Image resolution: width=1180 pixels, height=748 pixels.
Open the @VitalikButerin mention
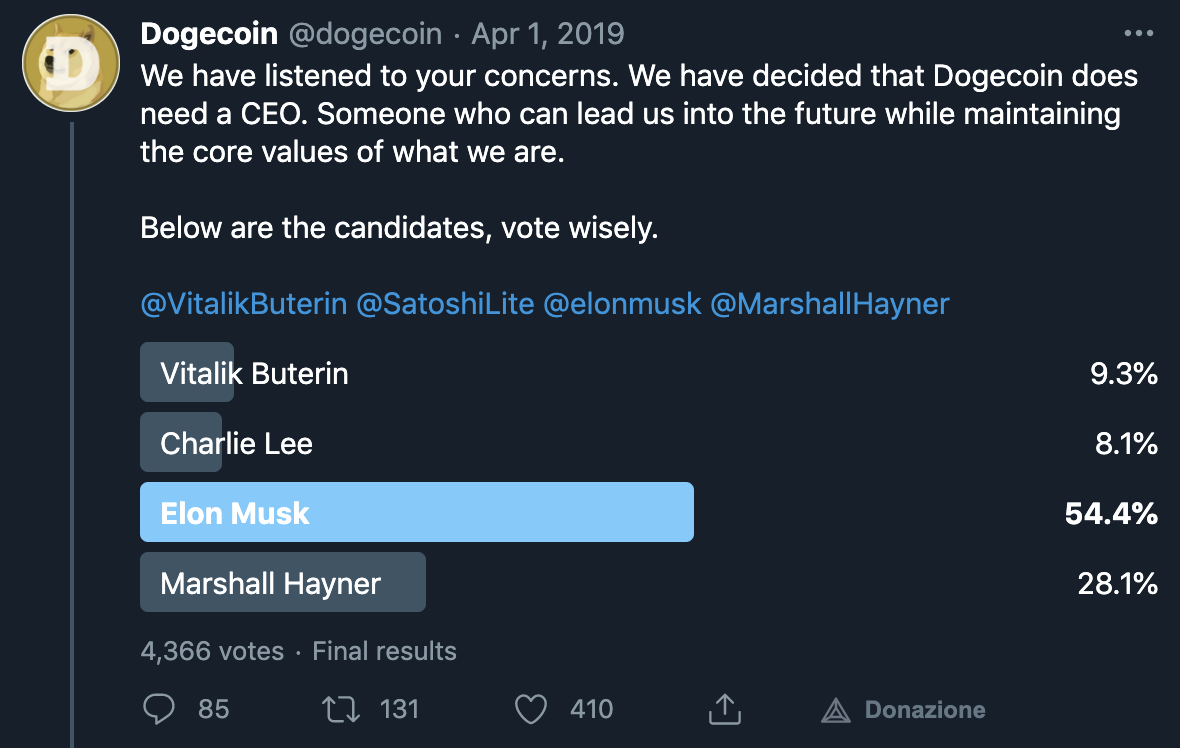244,304
